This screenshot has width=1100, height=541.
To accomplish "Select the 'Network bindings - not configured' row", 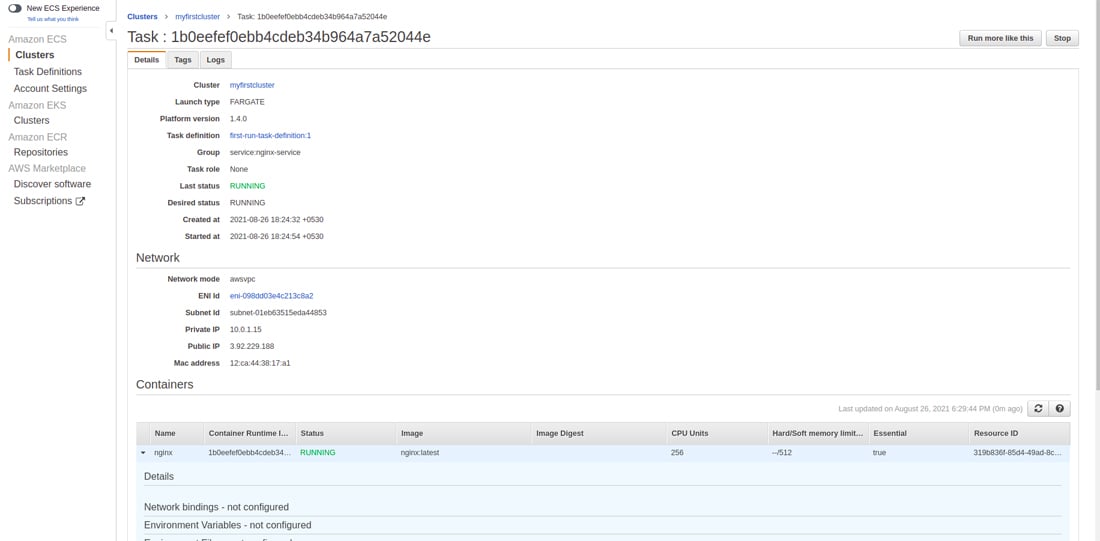I will (603, 507).
